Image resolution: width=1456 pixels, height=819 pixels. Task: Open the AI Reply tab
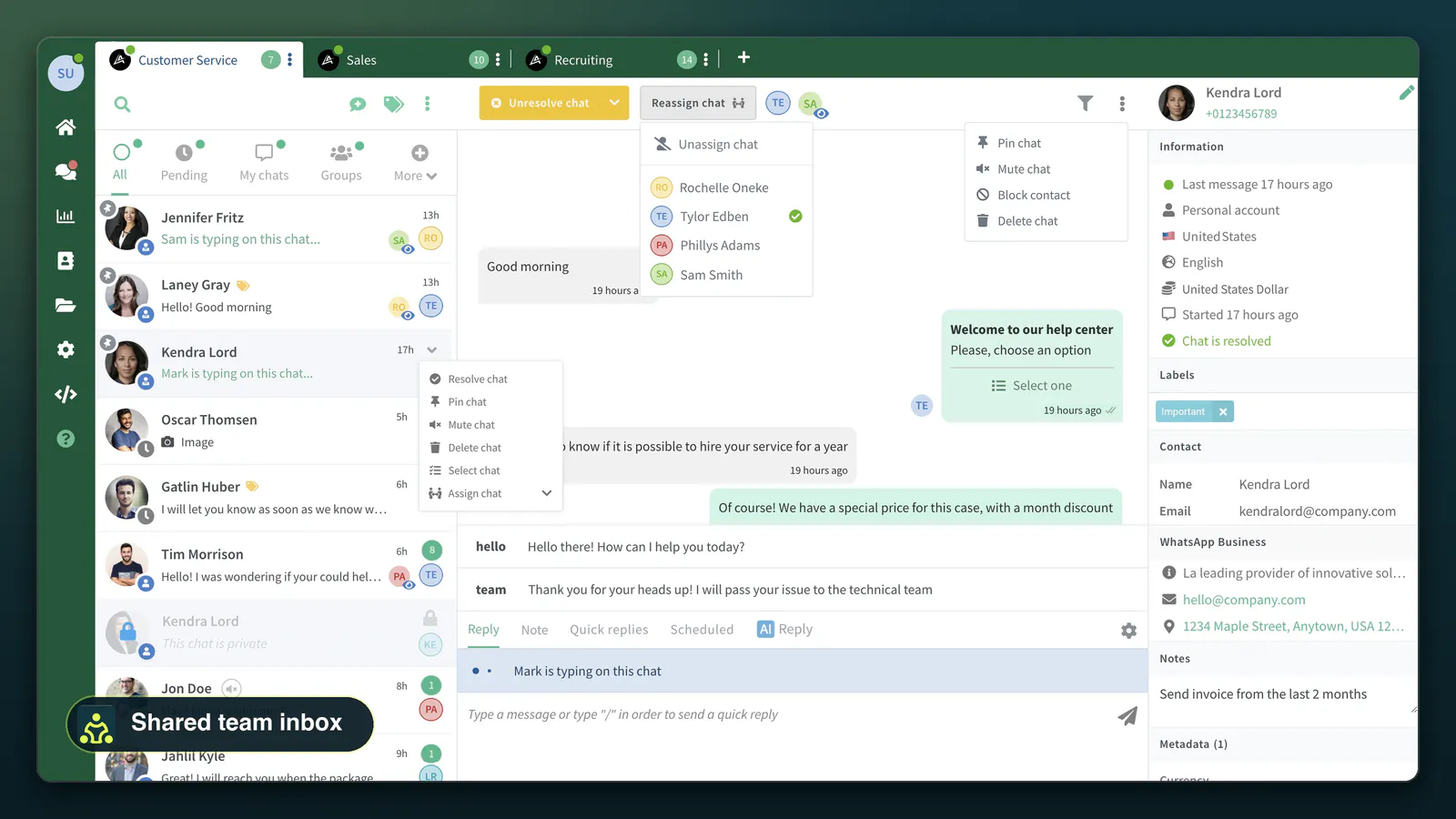(784, 630)
